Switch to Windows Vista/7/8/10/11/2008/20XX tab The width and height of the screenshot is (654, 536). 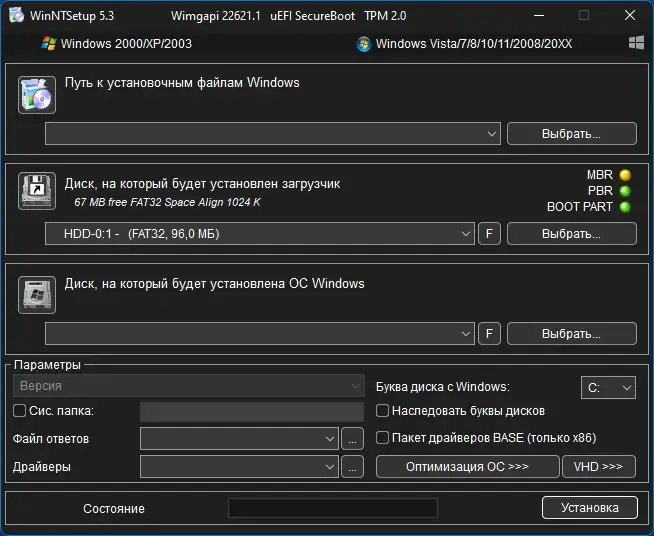[x=464, y=44]
